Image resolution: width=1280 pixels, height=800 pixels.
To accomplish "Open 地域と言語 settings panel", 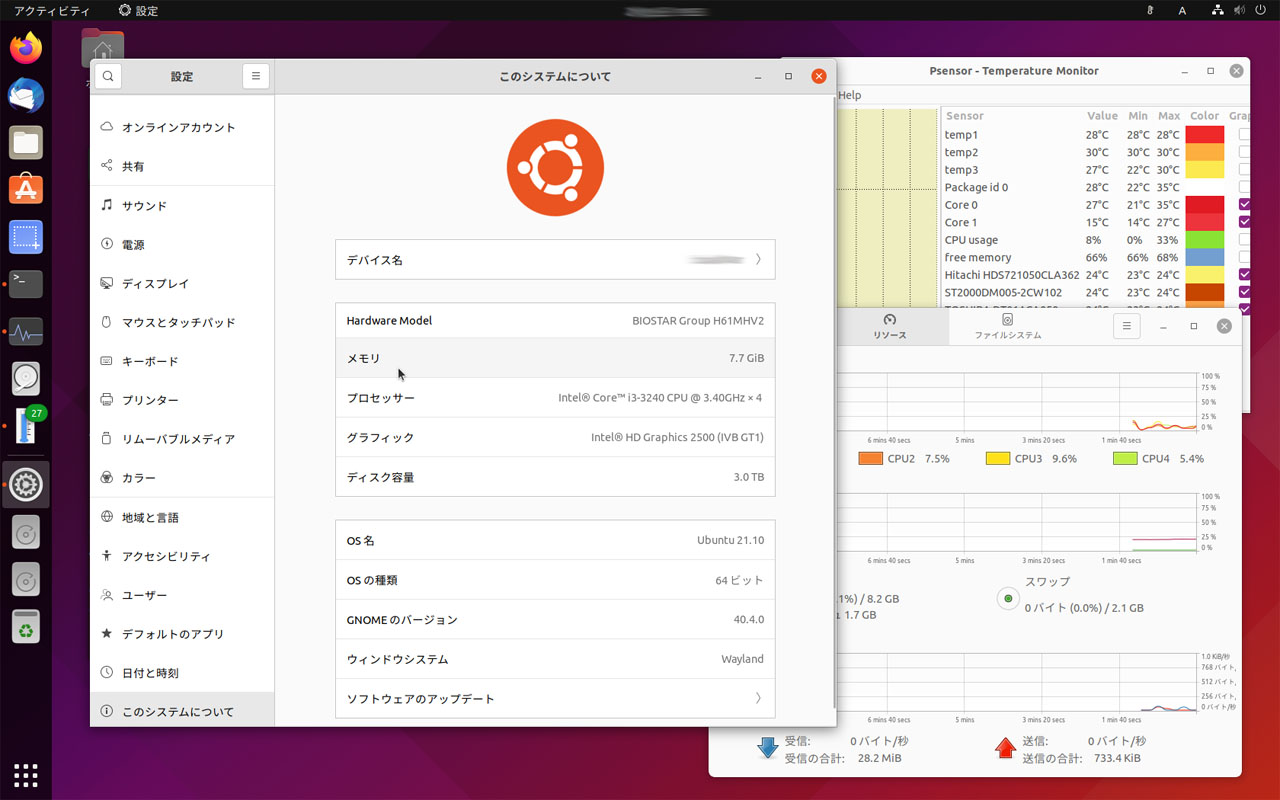I will click(182, 517).
